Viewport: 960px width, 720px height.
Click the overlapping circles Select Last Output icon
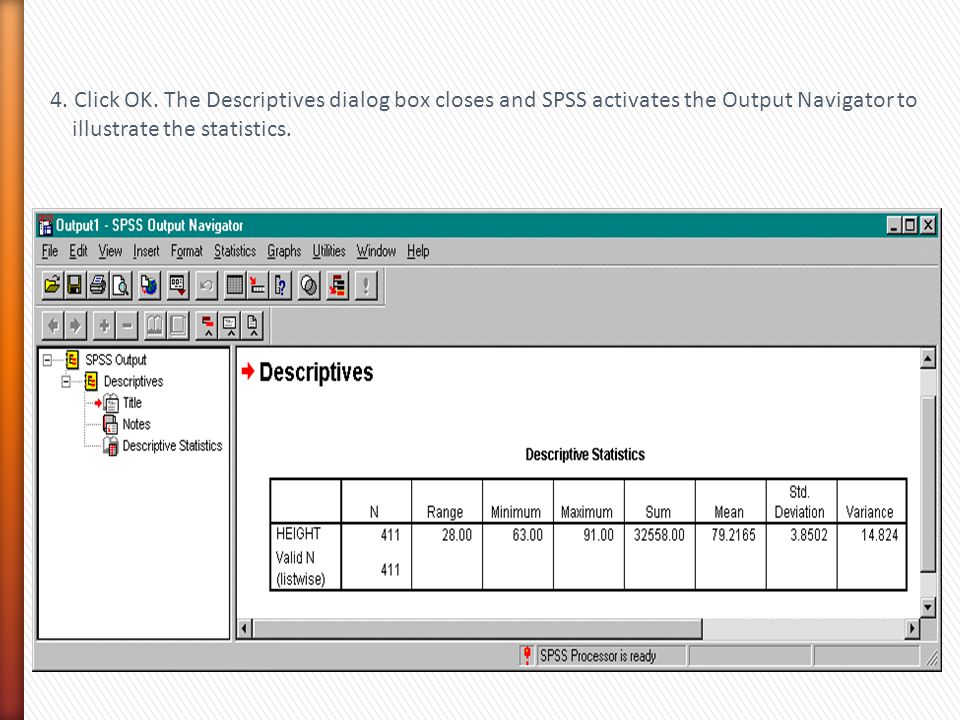click(309, 285)
